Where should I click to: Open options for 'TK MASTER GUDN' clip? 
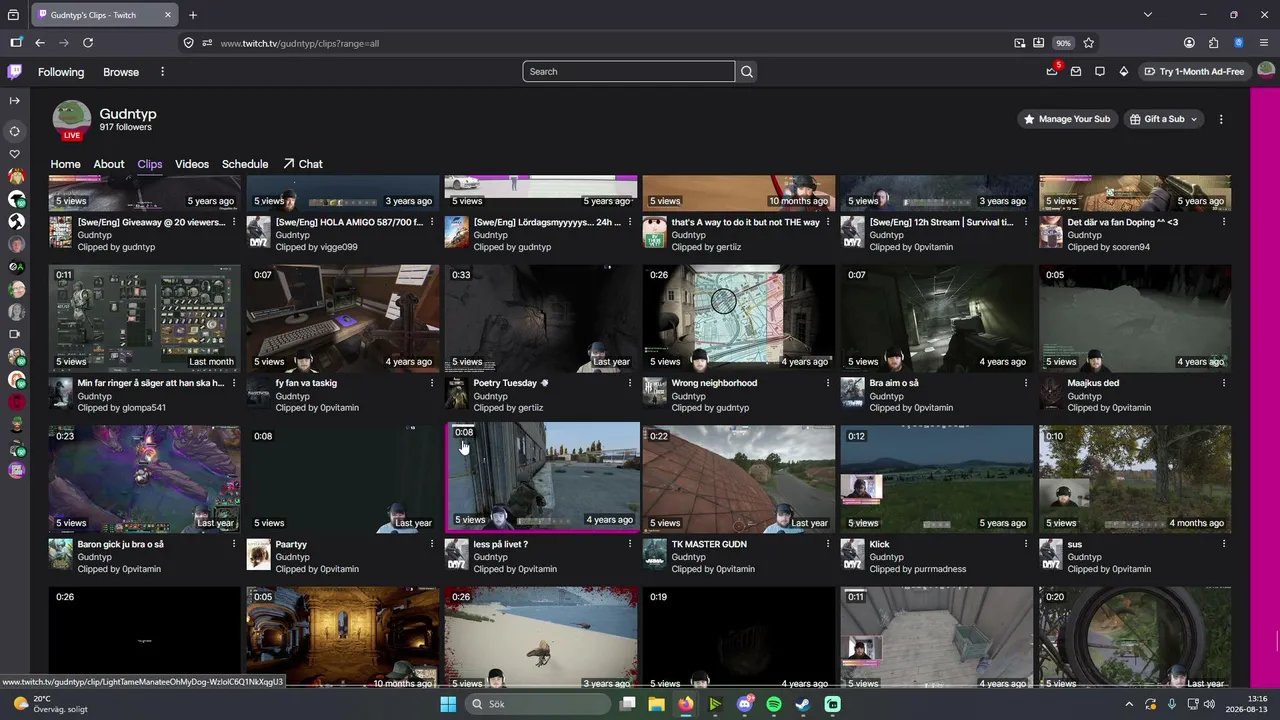tap(828, 544)
